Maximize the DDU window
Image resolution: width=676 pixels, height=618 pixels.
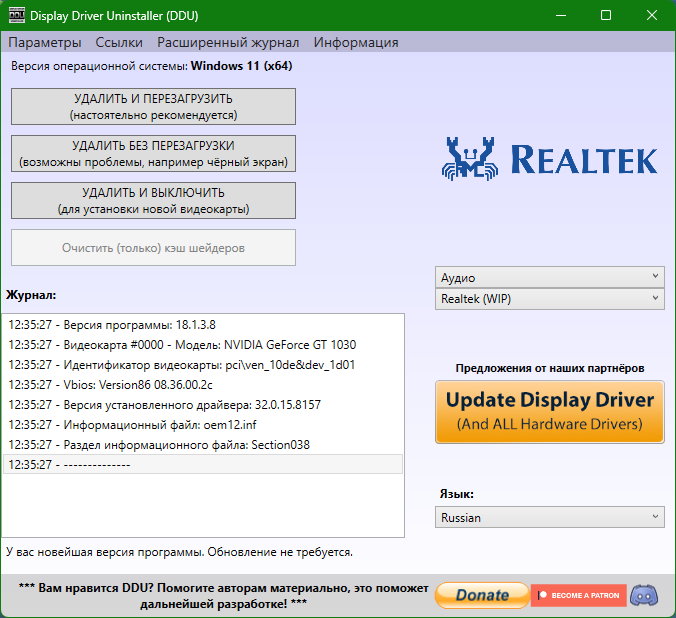[606, 16]
